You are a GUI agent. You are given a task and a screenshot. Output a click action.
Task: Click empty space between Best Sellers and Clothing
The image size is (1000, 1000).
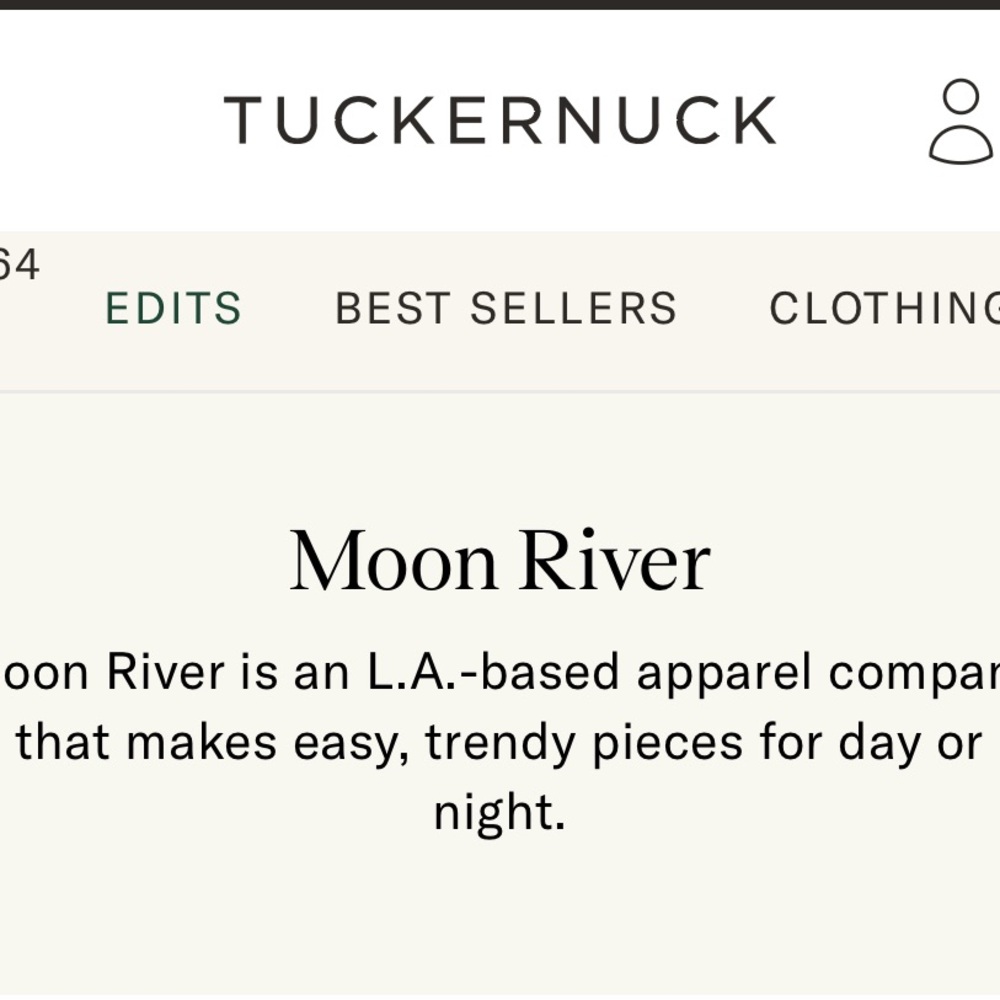(723, 309)
